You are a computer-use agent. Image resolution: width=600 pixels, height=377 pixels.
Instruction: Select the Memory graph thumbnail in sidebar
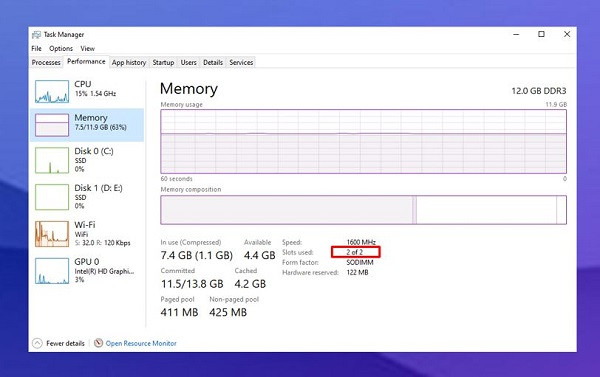tap(52, 125)
